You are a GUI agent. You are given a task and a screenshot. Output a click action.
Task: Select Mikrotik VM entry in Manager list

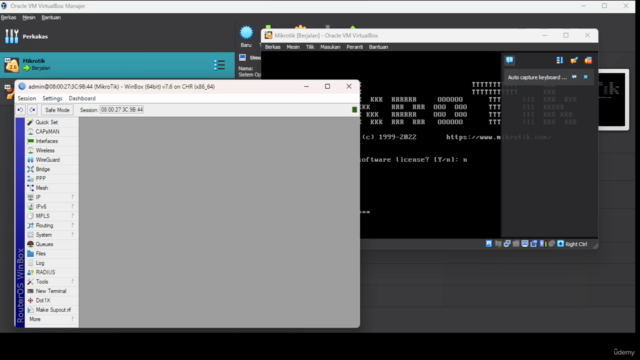point(118,64)
